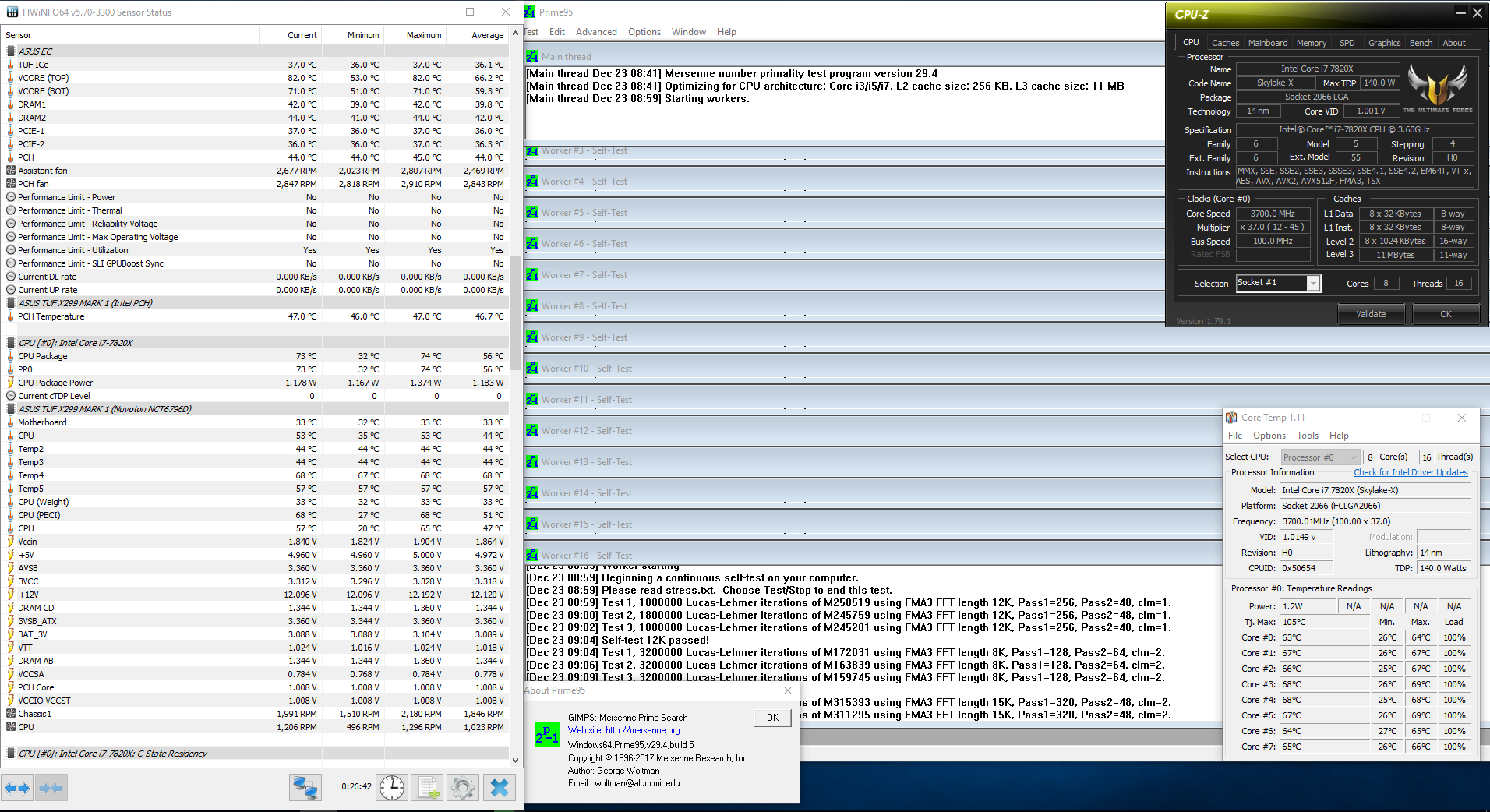Switch to CPU-Z SPD tab

[x=1347, y=43]
